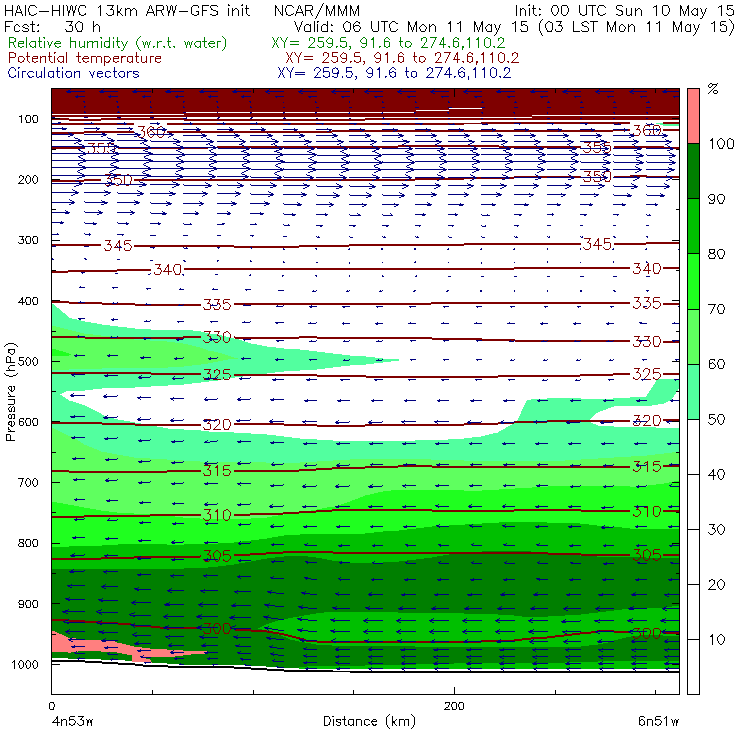Click the green 'Relative humidity (w.r.t. water)' legend label
The width and height of the screenshot is (740, 740).
tap(118, 43)
